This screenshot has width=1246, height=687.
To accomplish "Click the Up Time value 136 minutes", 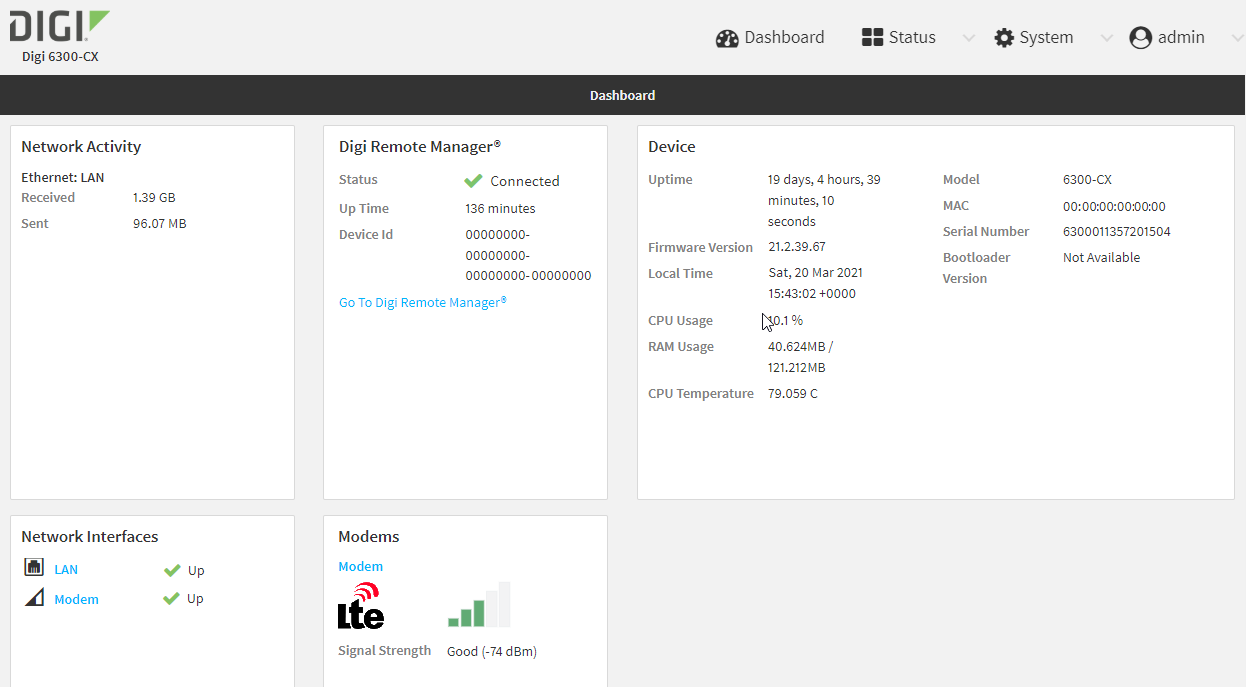I will [x=501, y=209].
